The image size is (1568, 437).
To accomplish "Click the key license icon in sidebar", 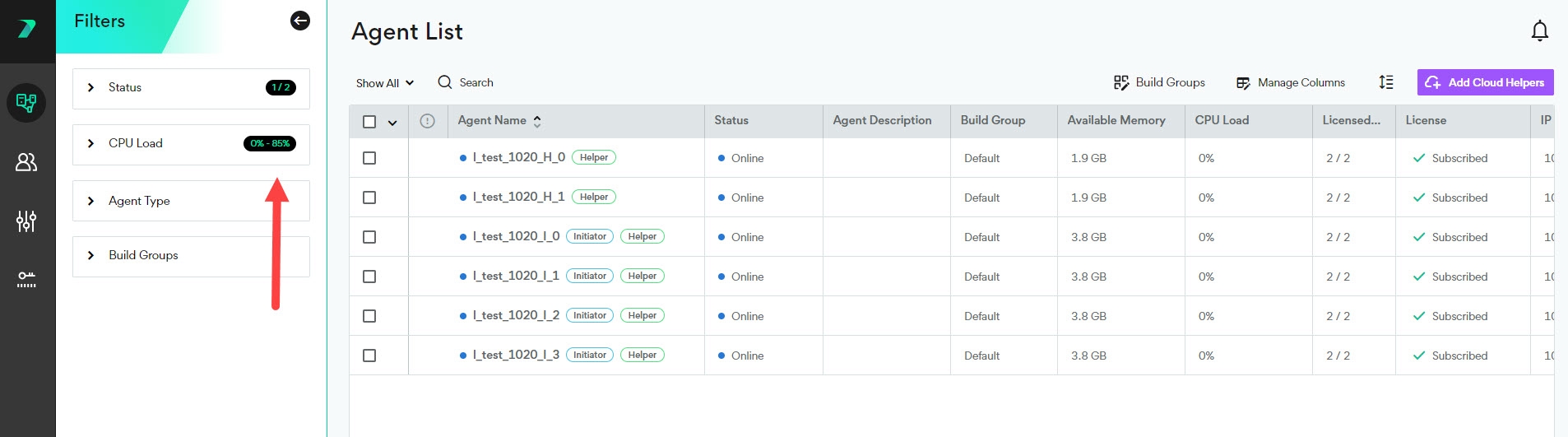I will point(26,279).
